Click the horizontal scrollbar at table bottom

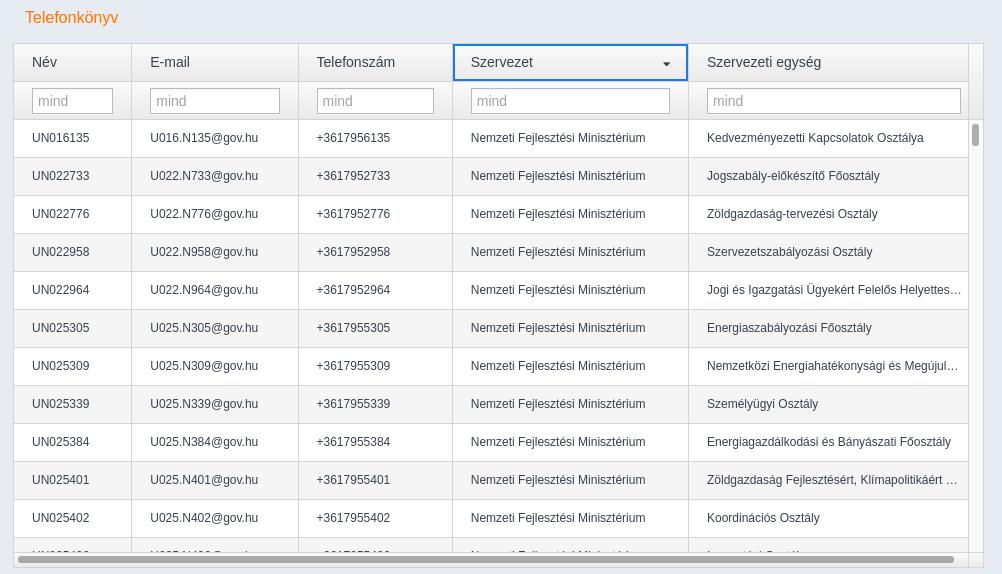[x=486, y=559]
